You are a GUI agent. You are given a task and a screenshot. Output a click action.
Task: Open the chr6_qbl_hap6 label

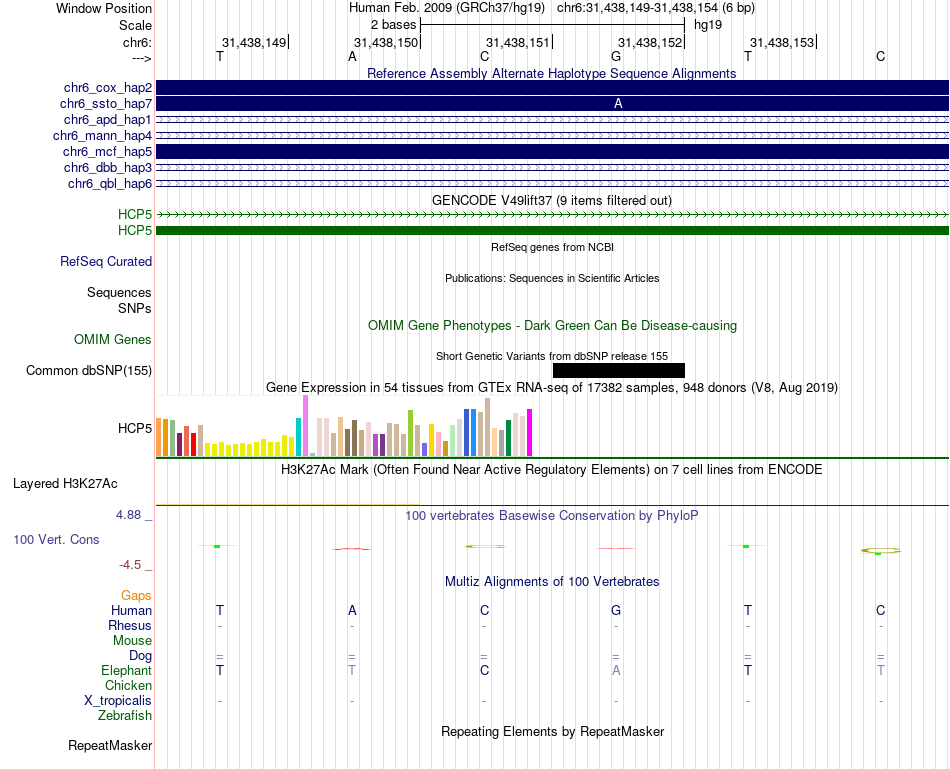(110, 184)
